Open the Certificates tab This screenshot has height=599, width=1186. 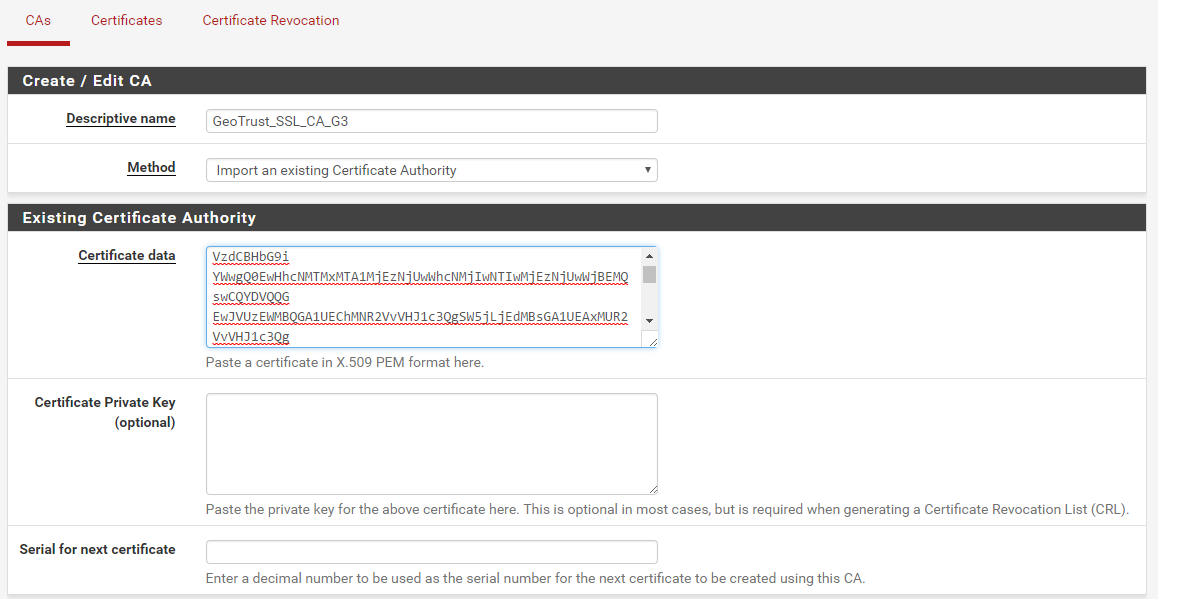tap(126, 20)
